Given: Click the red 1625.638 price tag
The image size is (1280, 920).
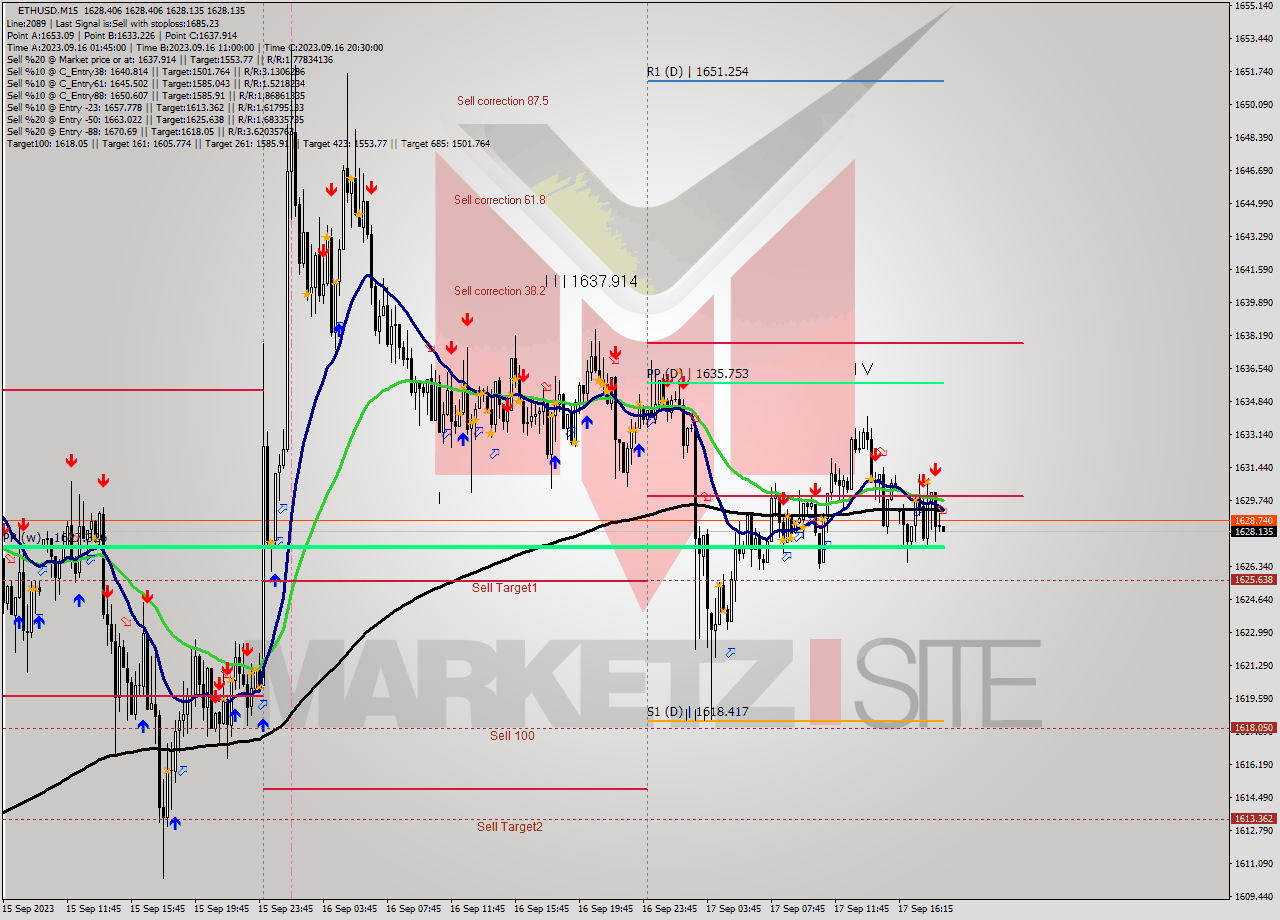Looking at the screenshot, I should point(1253,580).
